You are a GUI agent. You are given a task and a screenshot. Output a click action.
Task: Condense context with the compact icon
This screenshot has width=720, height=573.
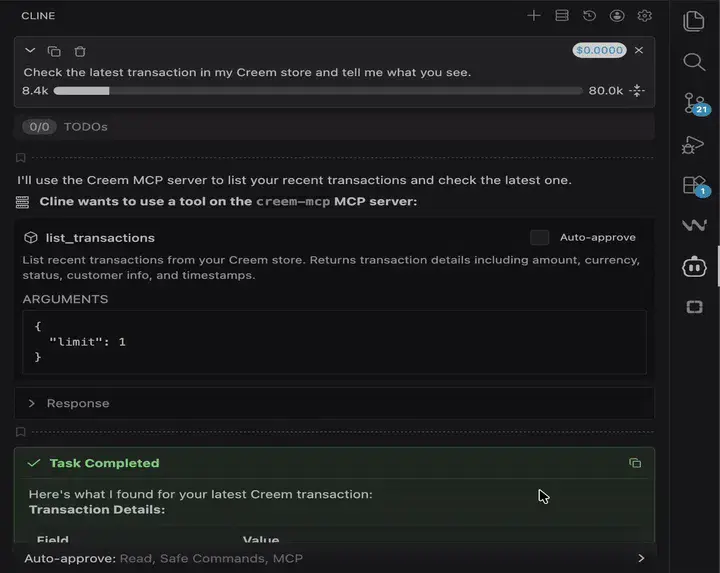[637, 90]
